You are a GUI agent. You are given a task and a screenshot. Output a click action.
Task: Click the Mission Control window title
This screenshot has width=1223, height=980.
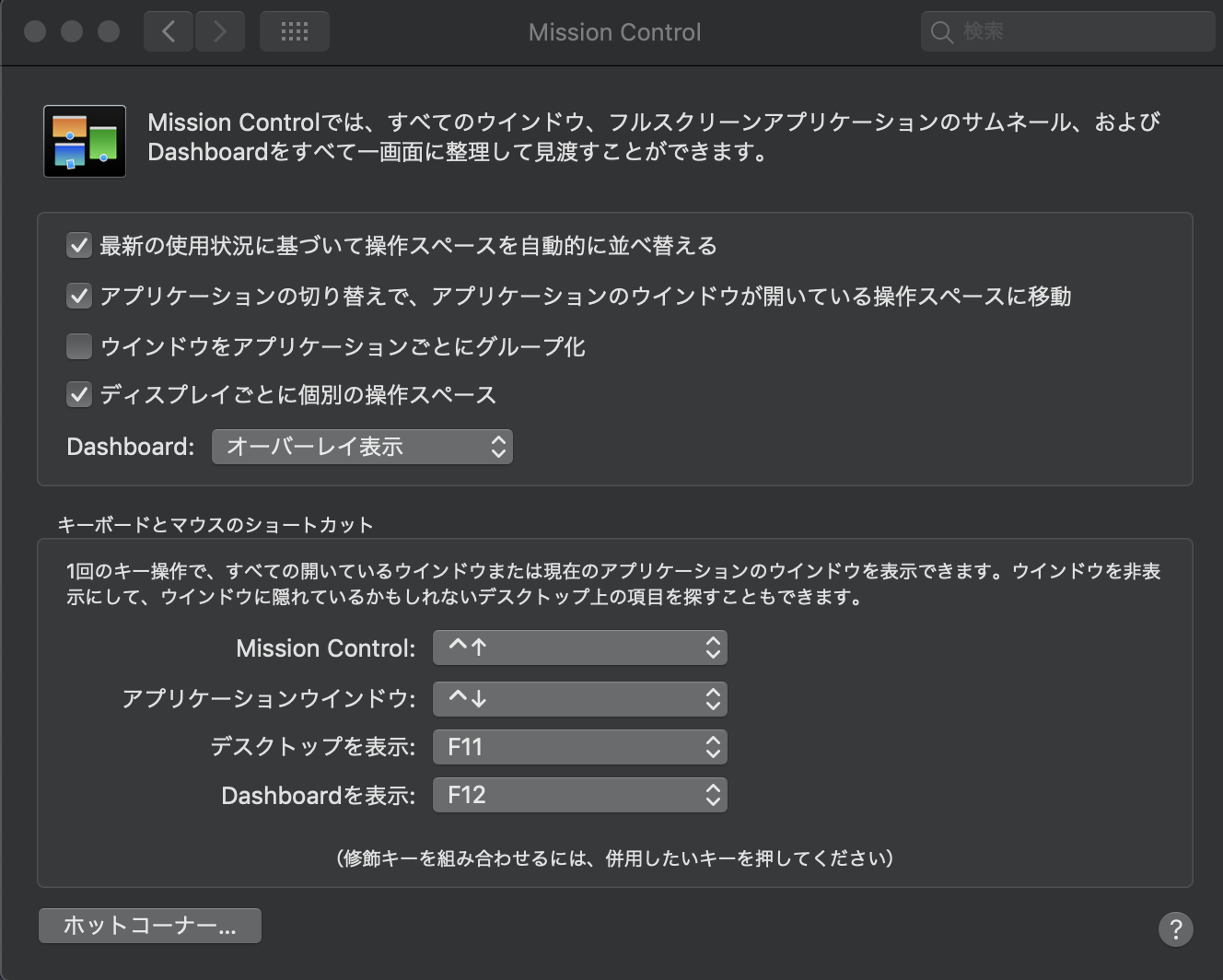[x=614, y=32]
